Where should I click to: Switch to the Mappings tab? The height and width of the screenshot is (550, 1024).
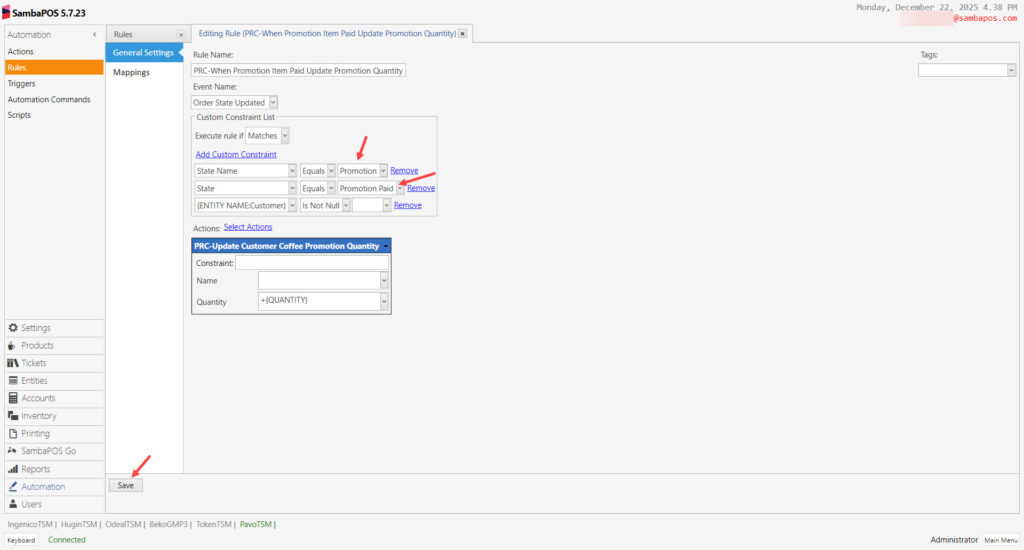131,72
